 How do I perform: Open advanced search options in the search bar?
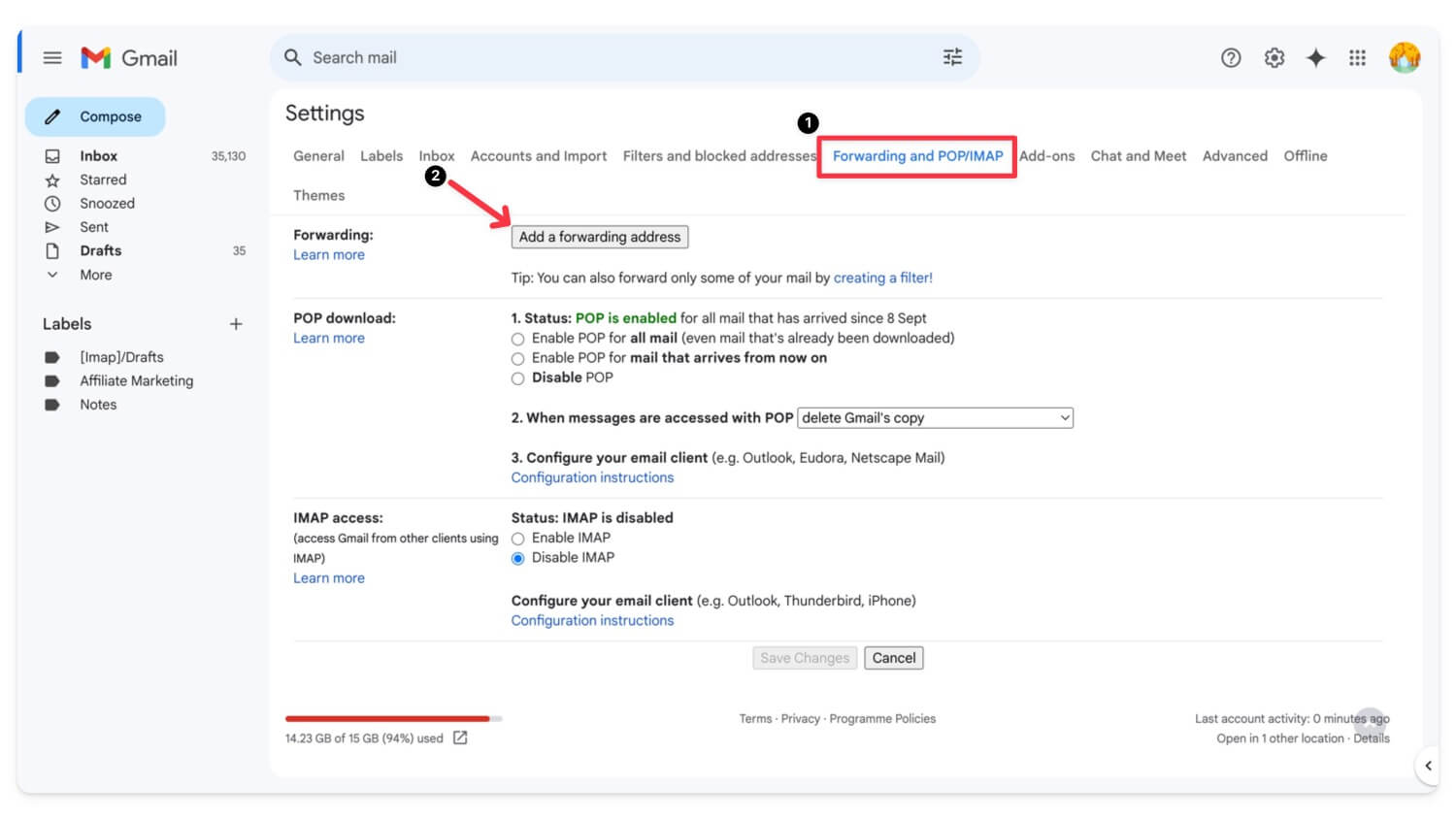[x=951, y=57]
